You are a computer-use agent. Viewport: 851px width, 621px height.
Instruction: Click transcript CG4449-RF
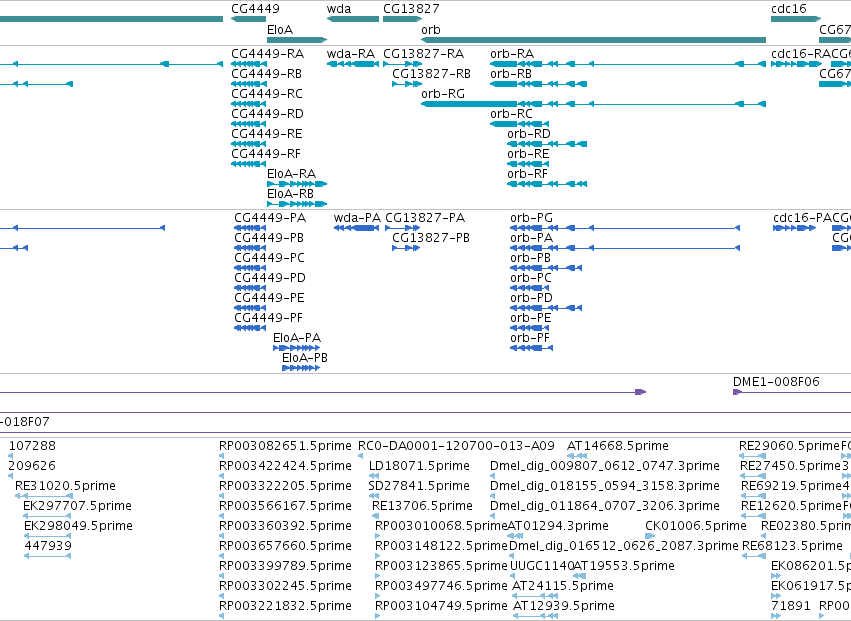(x=249, y=164)
